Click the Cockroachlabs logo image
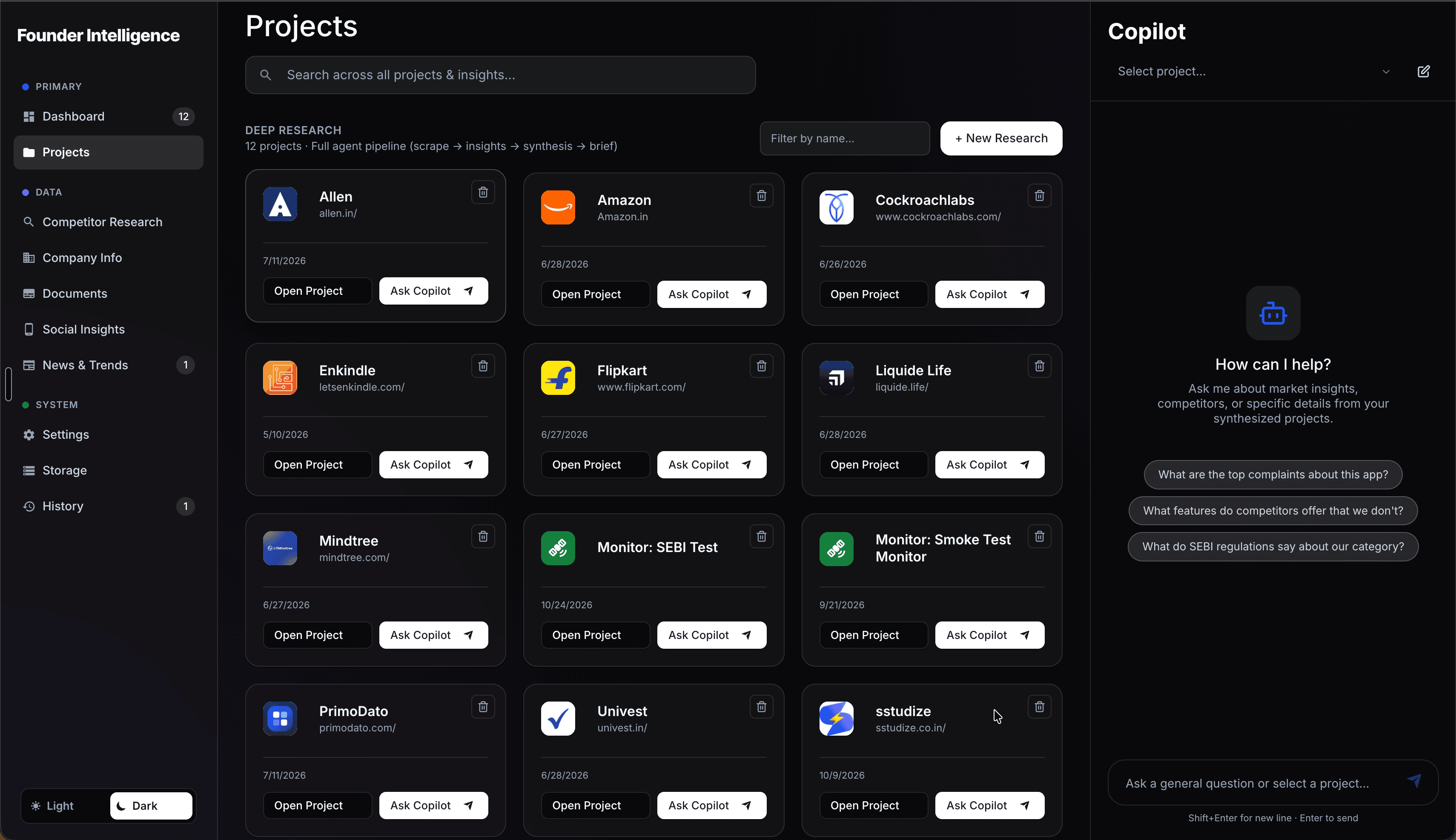This screenshot has height=840, width=1456. [x=836, y=207]
